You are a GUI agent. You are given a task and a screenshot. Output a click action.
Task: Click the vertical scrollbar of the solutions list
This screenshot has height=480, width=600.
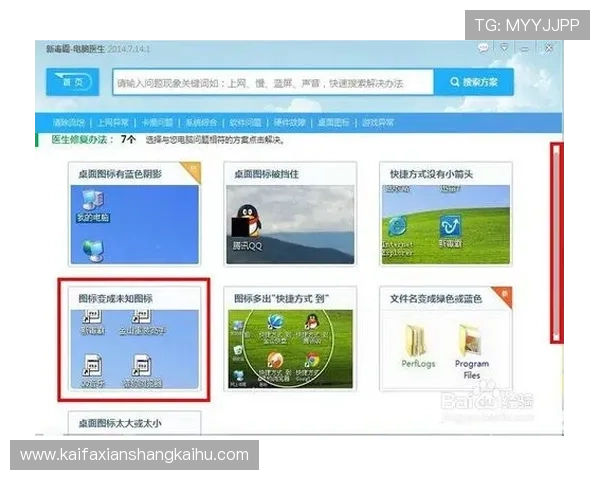tap(557, 243)
